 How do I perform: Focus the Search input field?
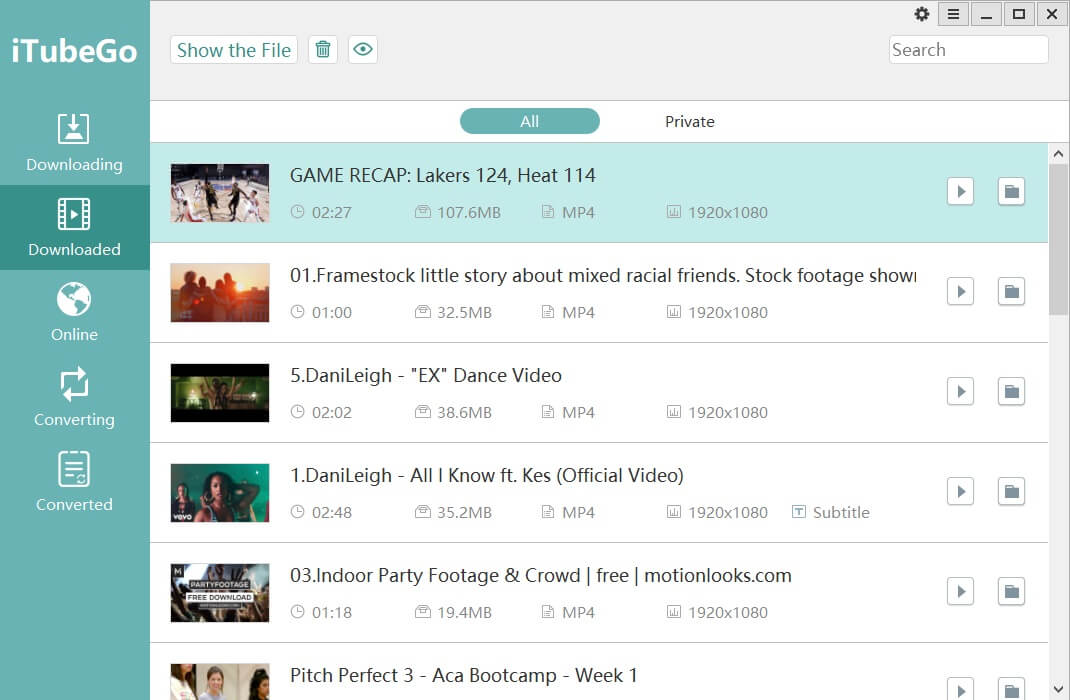[968, 50]
